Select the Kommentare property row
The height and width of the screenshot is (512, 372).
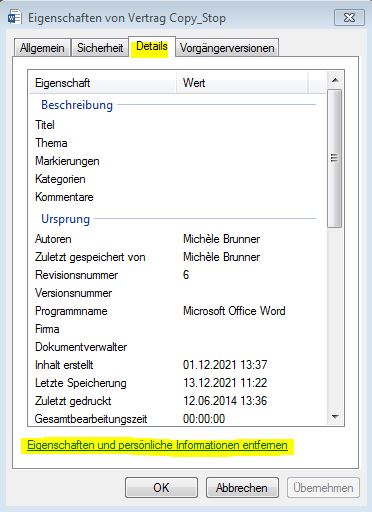coord(177,197)
